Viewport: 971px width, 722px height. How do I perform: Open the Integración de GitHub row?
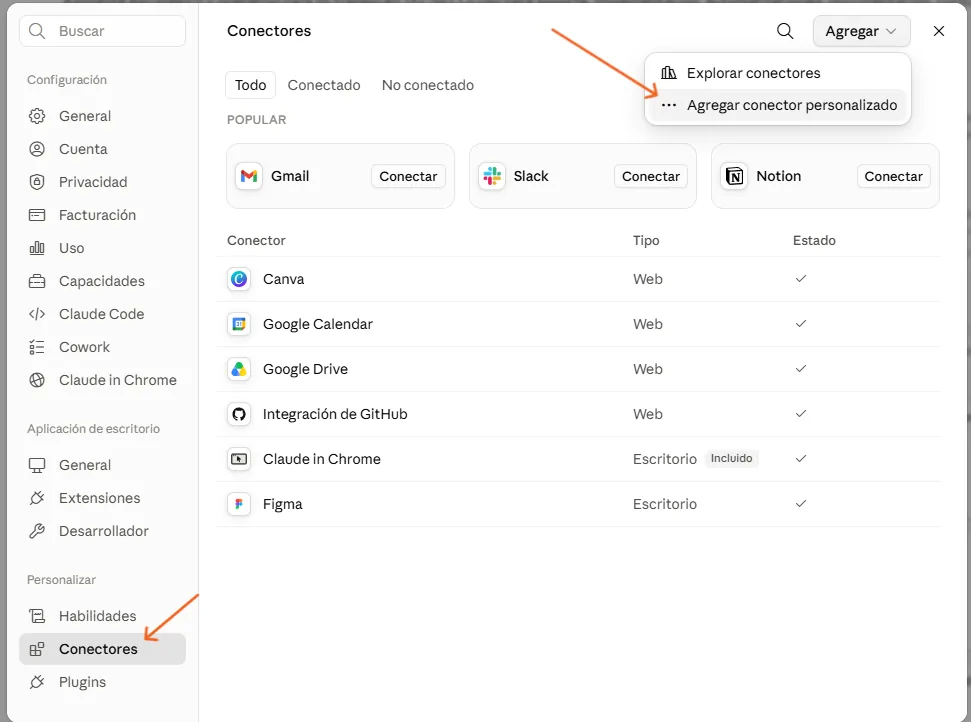pos(578,414)
